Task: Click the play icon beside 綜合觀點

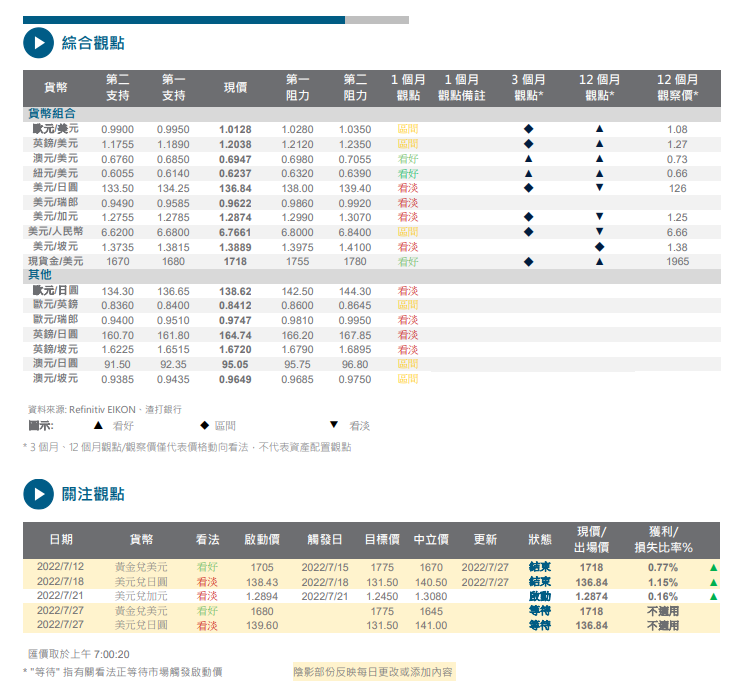Action: tap(37, 43)
